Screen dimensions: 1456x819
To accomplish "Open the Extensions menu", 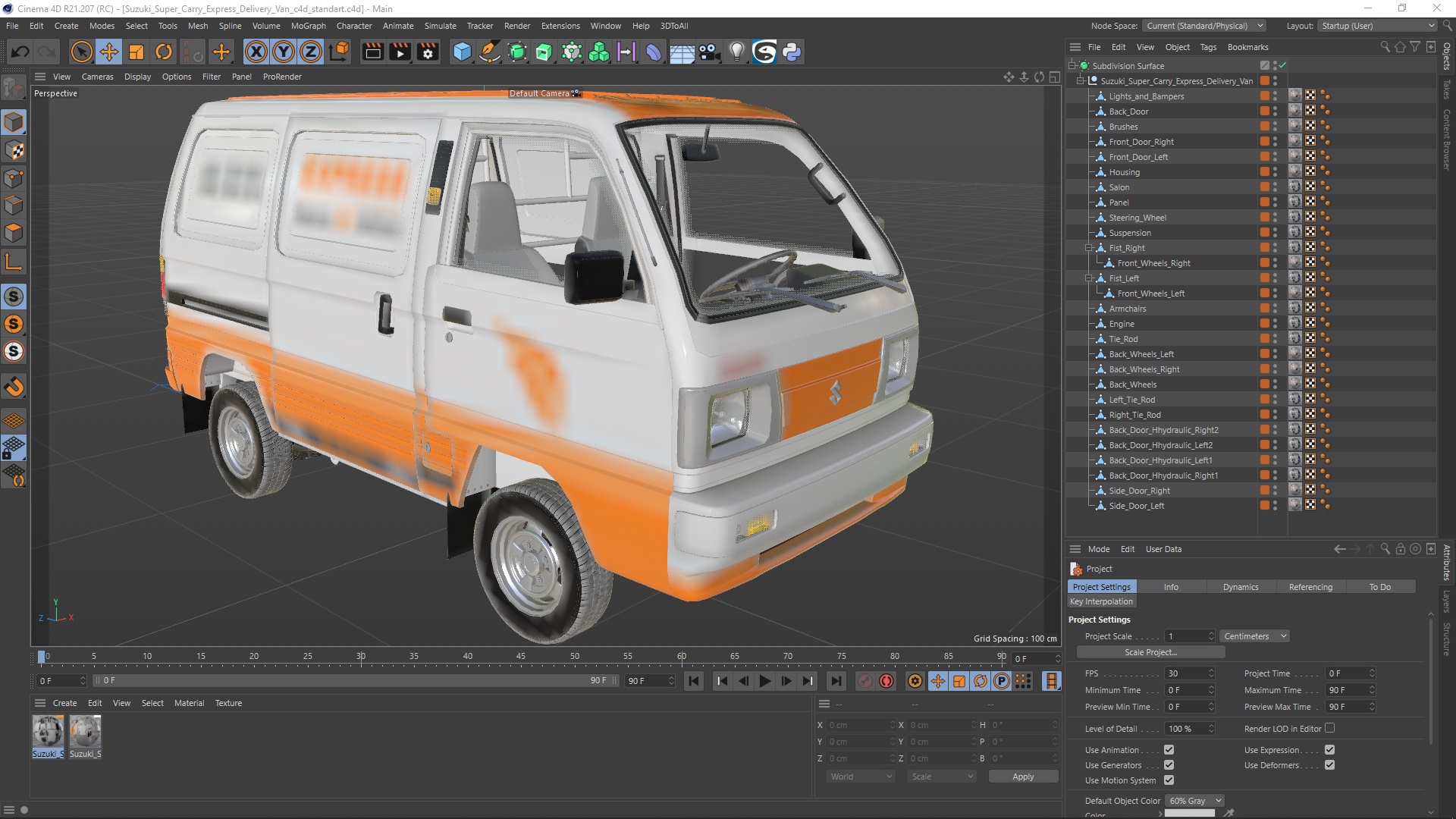I will (x=560, y=26).
